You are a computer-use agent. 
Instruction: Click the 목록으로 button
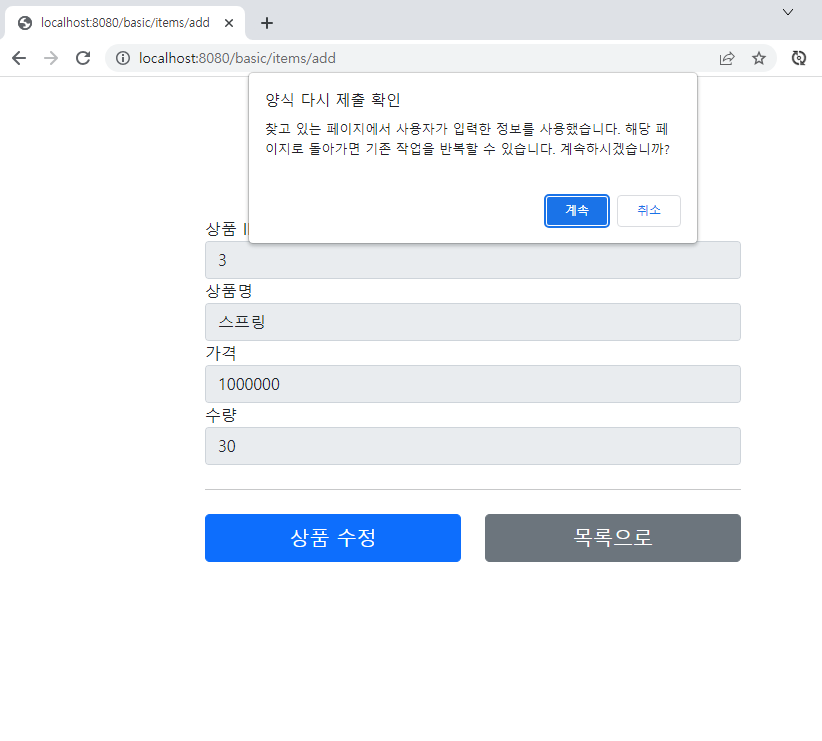click(612, 538)
